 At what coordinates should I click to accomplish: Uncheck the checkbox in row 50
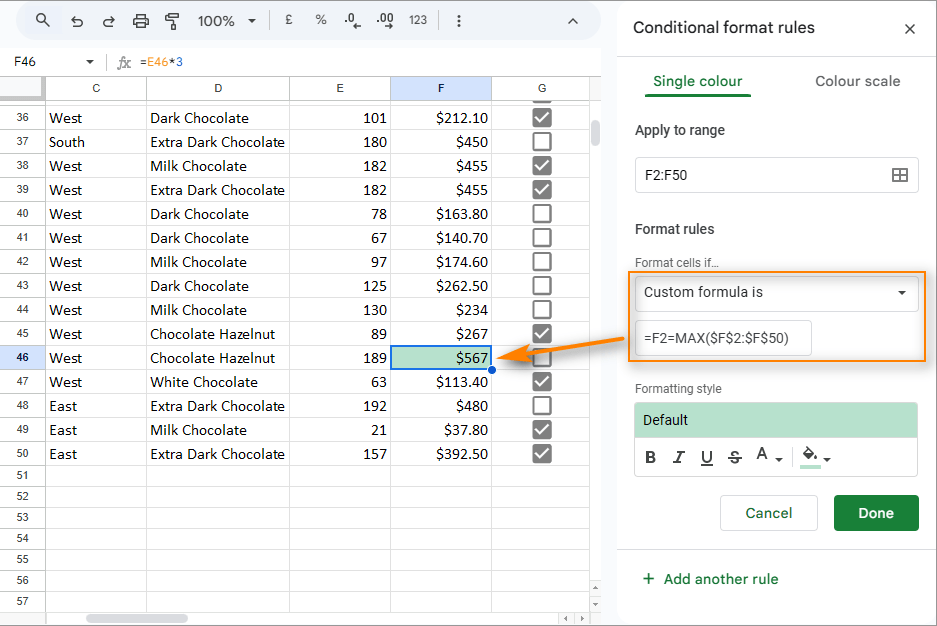(541, 454)
